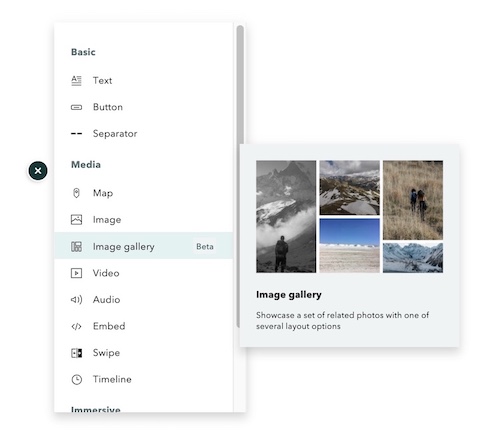
Task: Click the hikers in dry grass thumbnail
Action: click(x=413, y=200)
